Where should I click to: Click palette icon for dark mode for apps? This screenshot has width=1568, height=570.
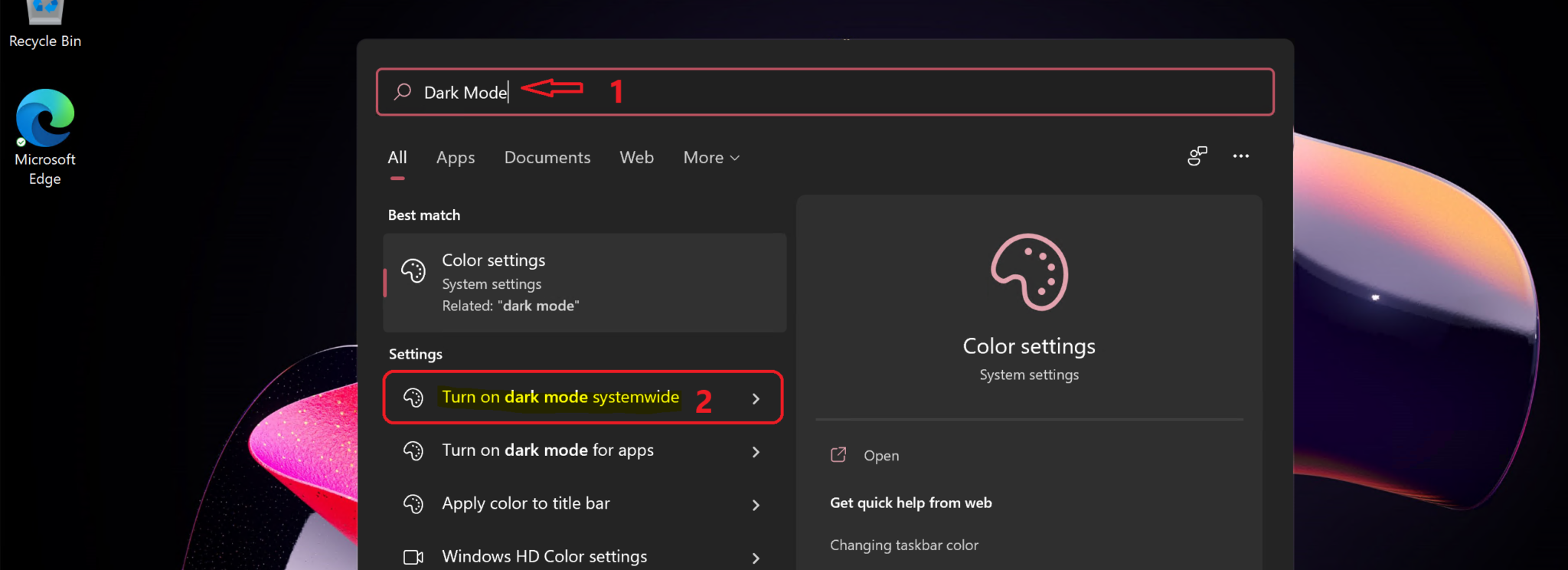pos(413,451)
